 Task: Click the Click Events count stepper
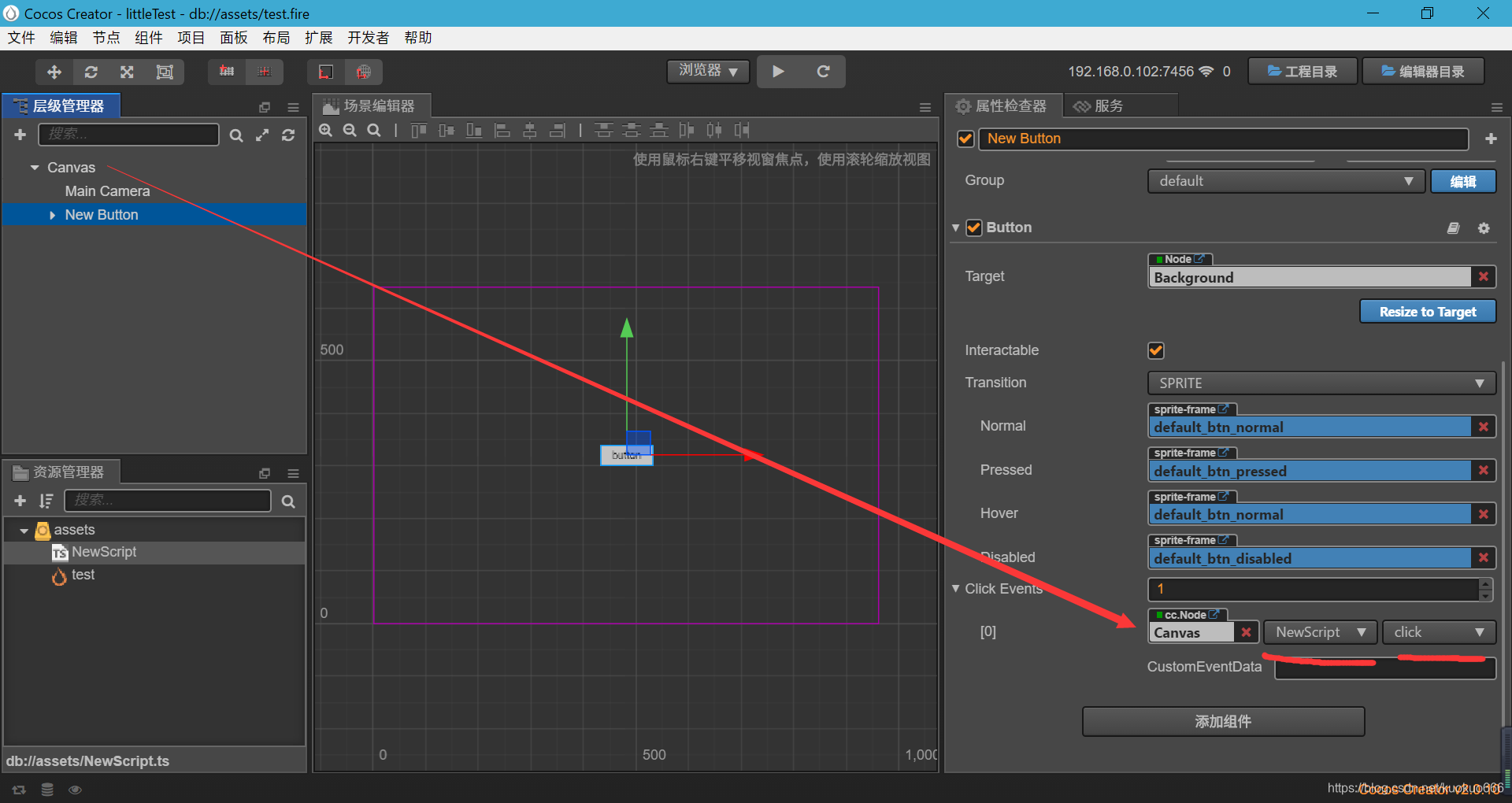coord(1486,589)
